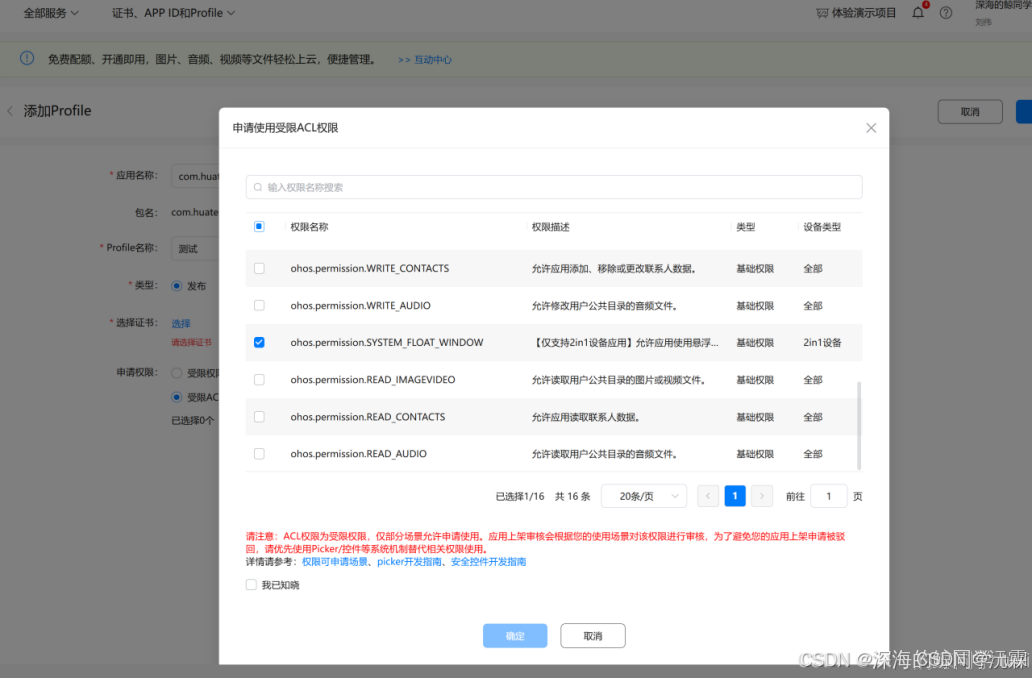The image size is (1032, 678).
Task: Select text ohos.permission.READ_IMAGEVIDEO
Action: tap(373, 380)
